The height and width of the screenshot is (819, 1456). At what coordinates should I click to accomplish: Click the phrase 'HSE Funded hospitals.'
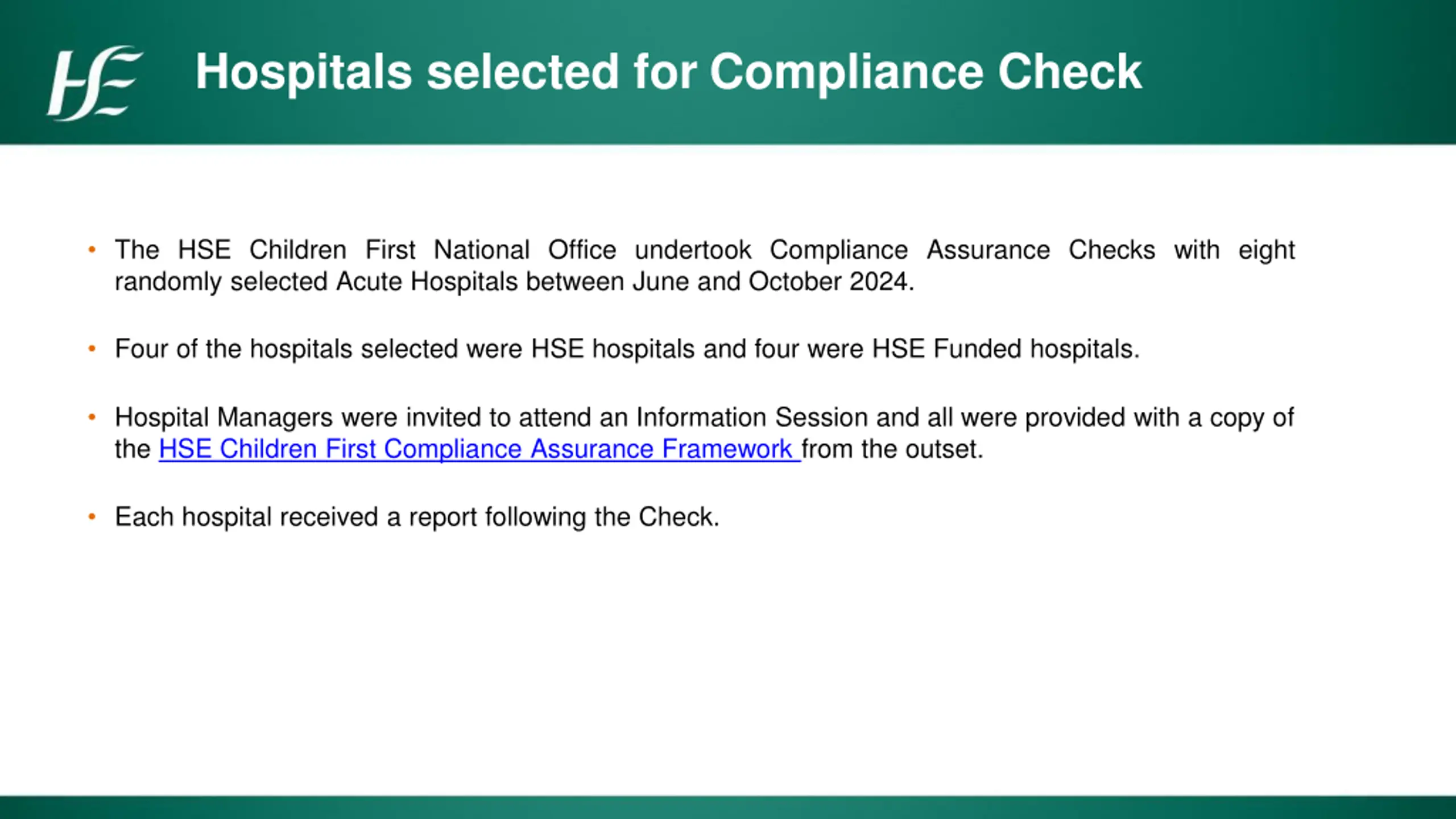[1006, 349]
